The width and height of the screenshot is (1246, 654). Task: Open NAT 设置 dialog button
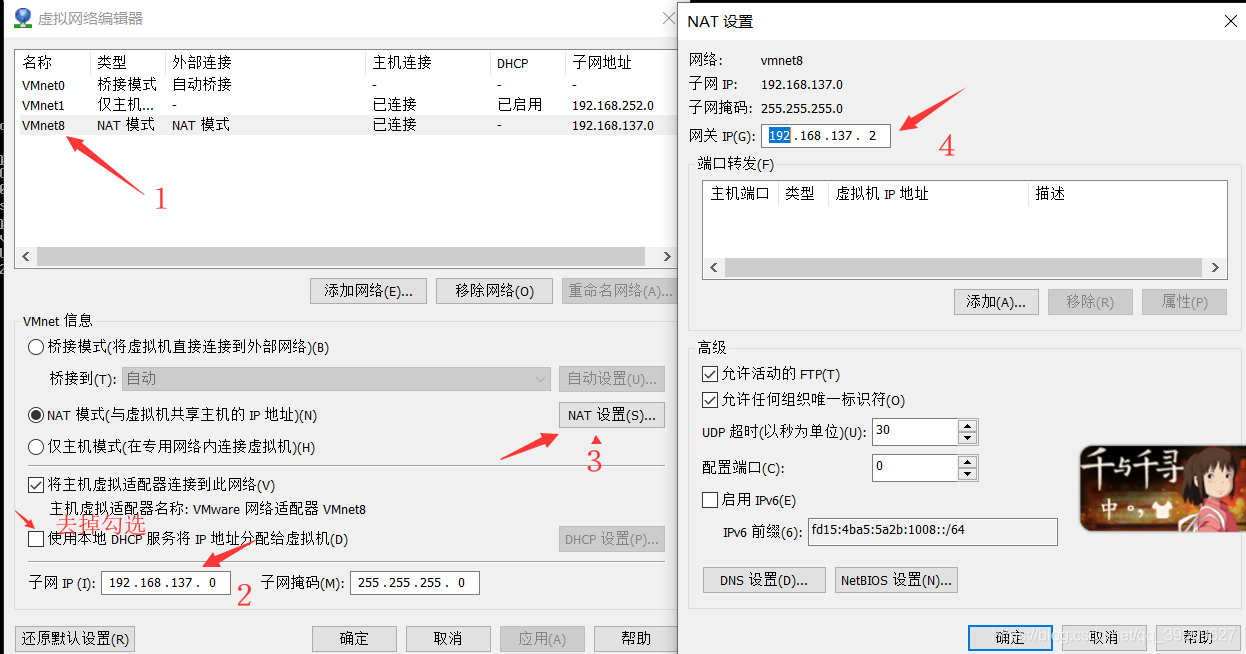click(x=612, y=415)
